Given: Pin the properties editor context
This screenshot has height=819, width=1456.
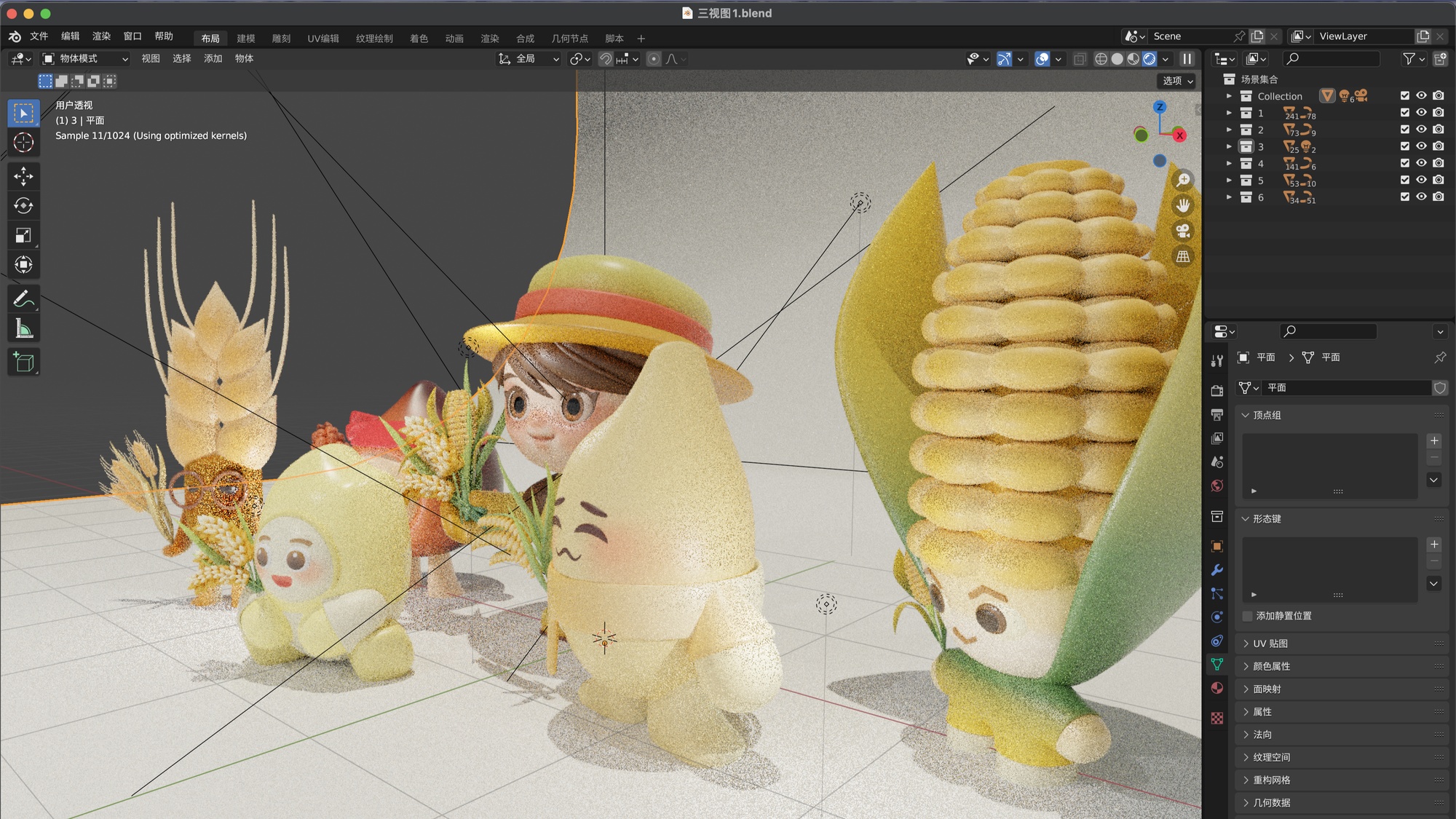Looking at the screenshot, I should click(1440, 357).
